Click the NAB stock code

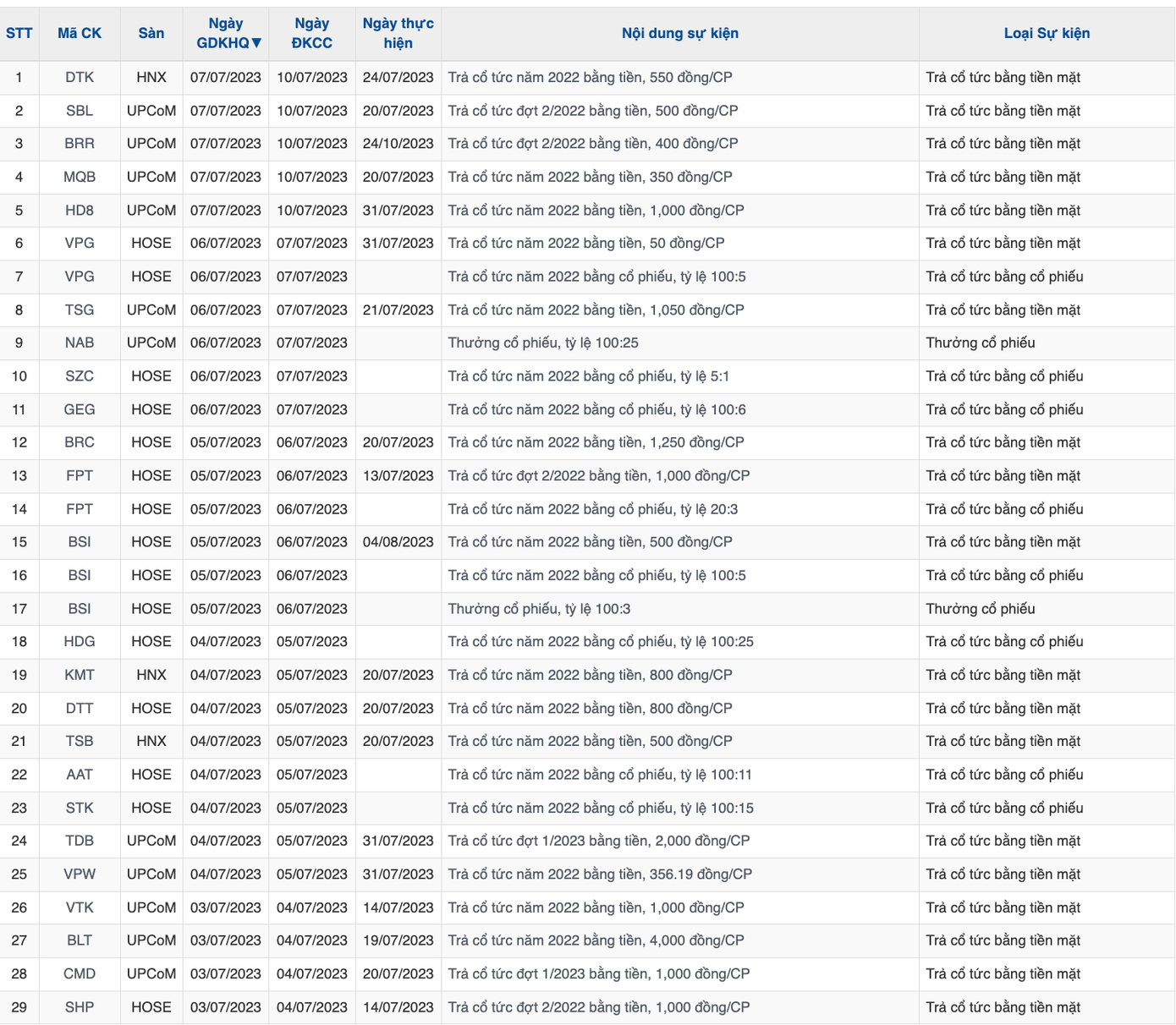[80, 343]
